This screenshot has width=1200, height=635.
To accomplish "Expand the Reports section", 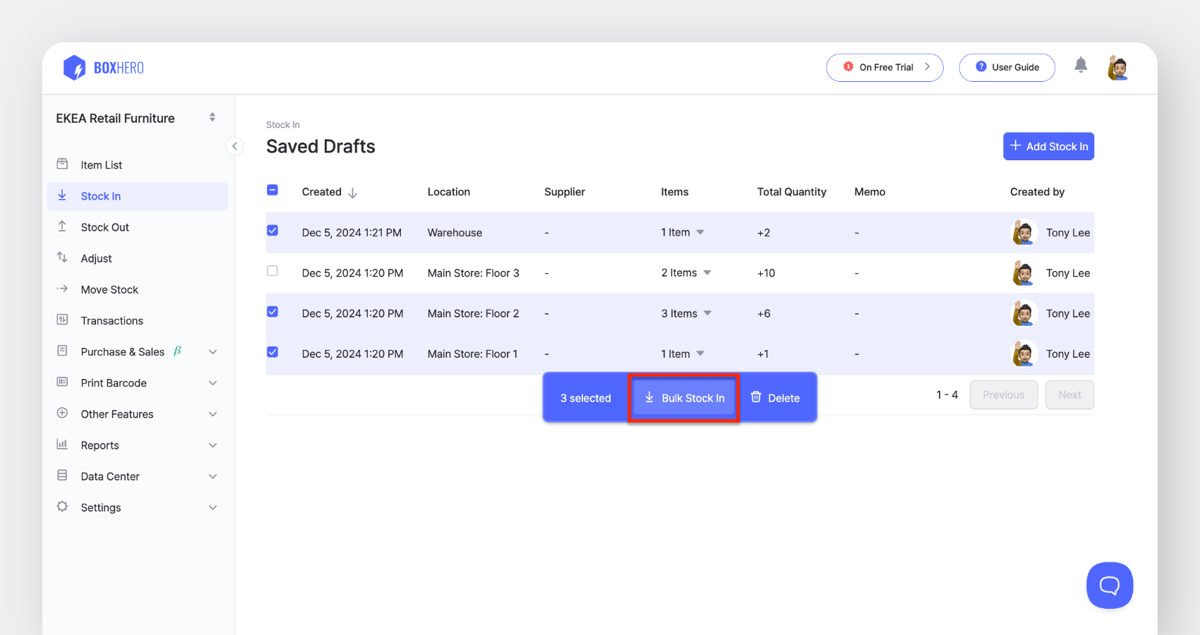I will (x=102, y=444).
